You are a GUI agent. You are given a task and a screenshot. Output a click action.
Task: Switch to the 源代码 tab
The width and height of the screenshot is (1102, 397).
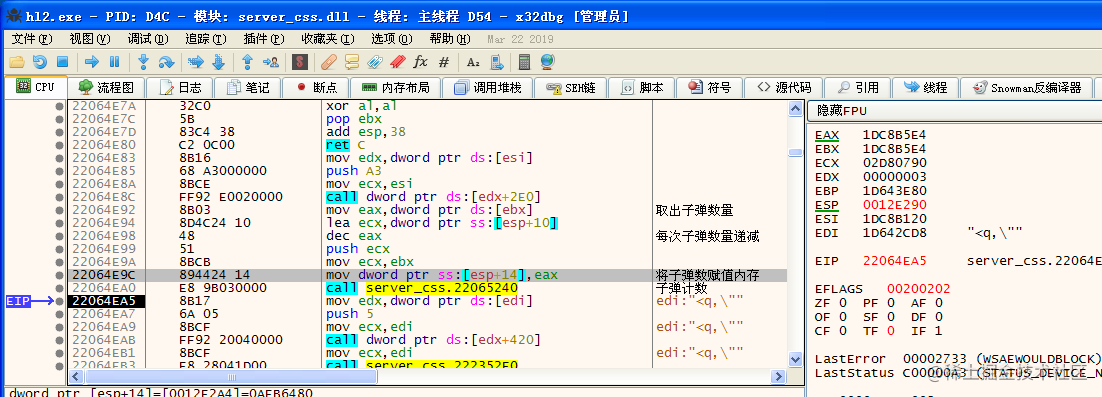click(x=783, y=88)
